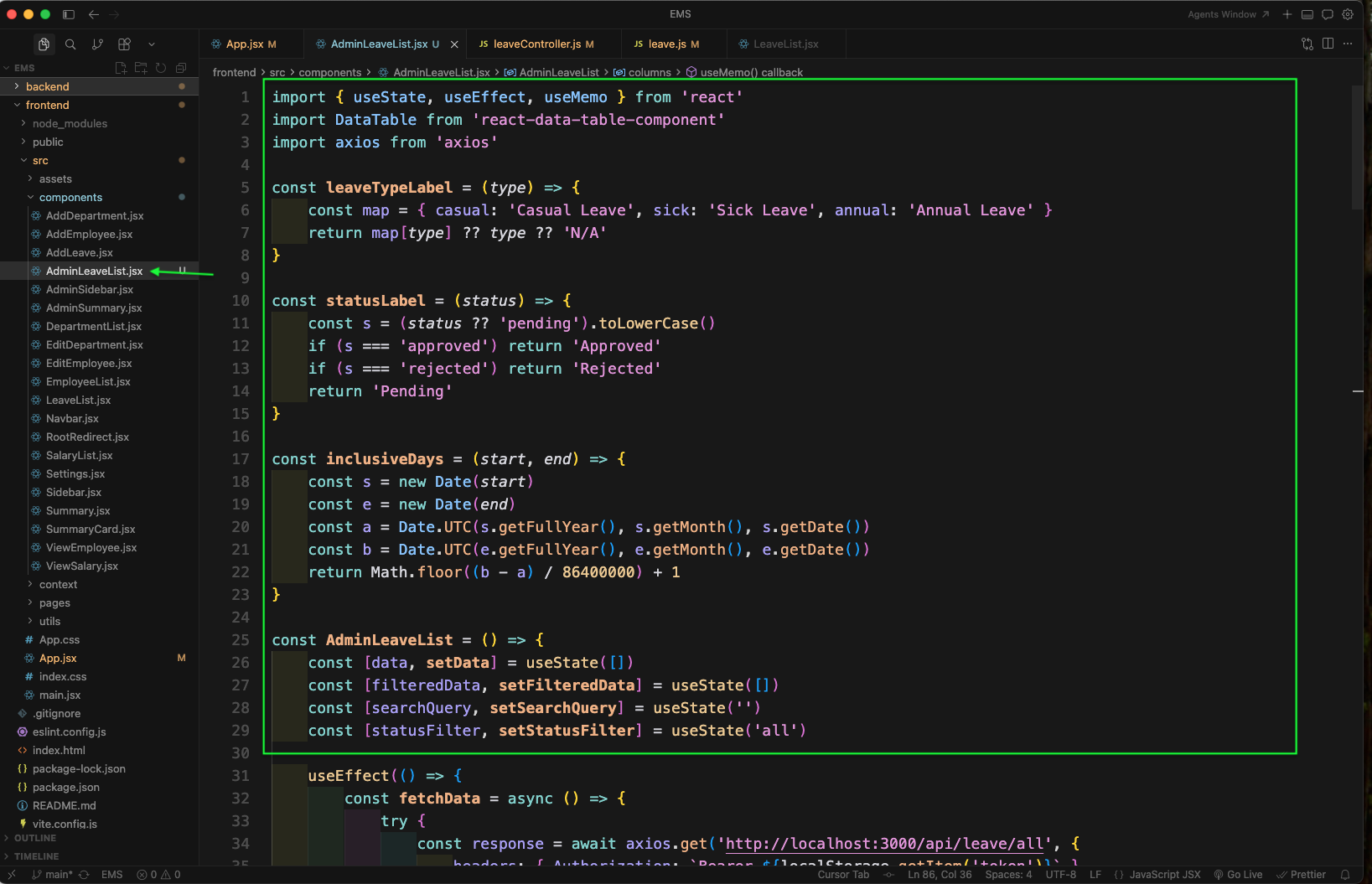
Task: Expand the TIMELINE section
Action: (x=99, y=856)
